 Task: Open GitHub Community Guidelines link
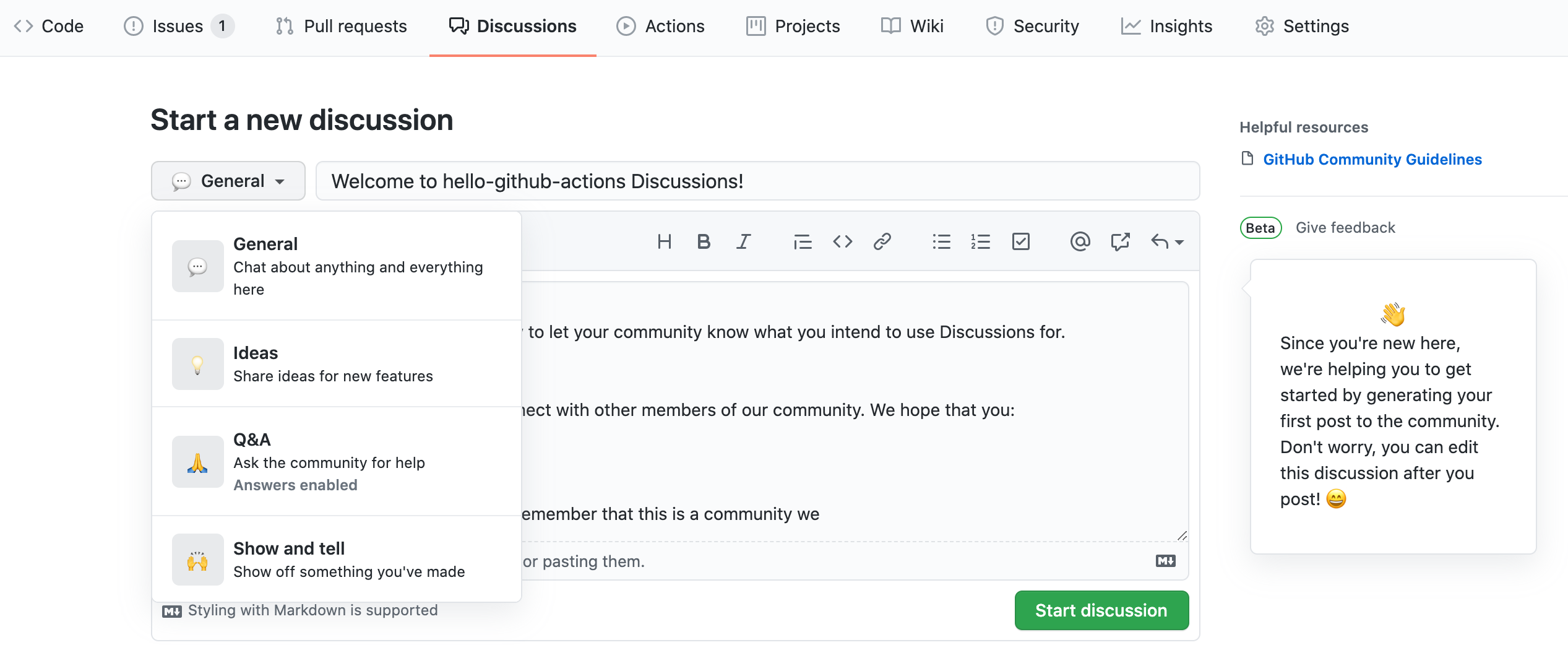pyautogui.click(x=1372, y=159)
